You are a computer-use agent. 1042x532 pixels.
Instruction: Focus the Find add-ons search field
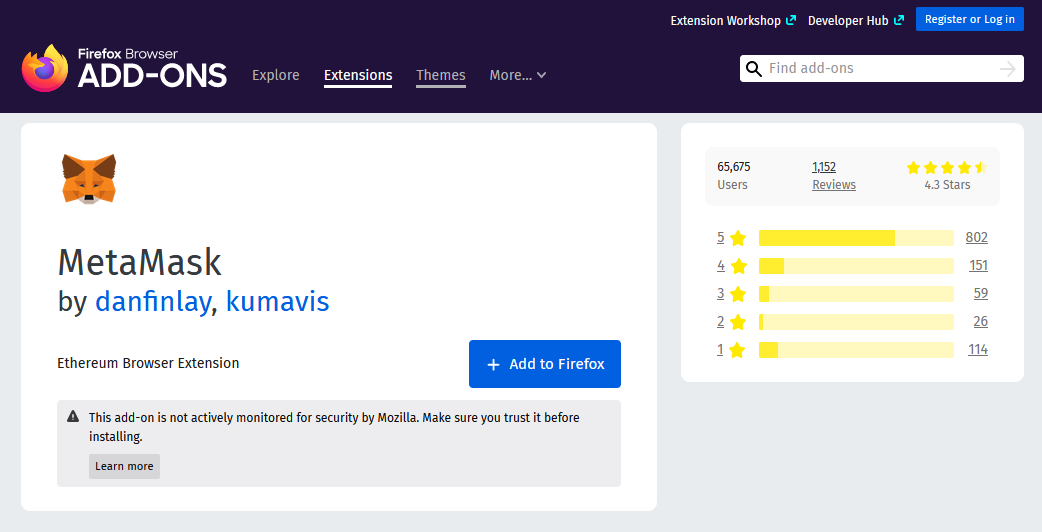(x=882, y=68)
